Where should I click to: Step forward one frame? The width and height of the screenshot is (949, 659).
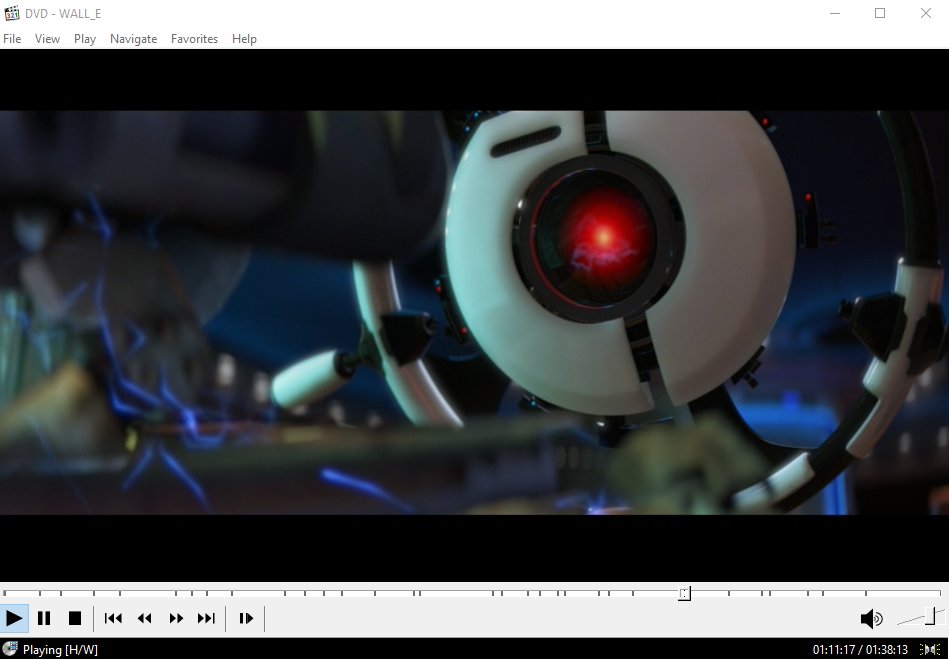(x=246, y=618)
